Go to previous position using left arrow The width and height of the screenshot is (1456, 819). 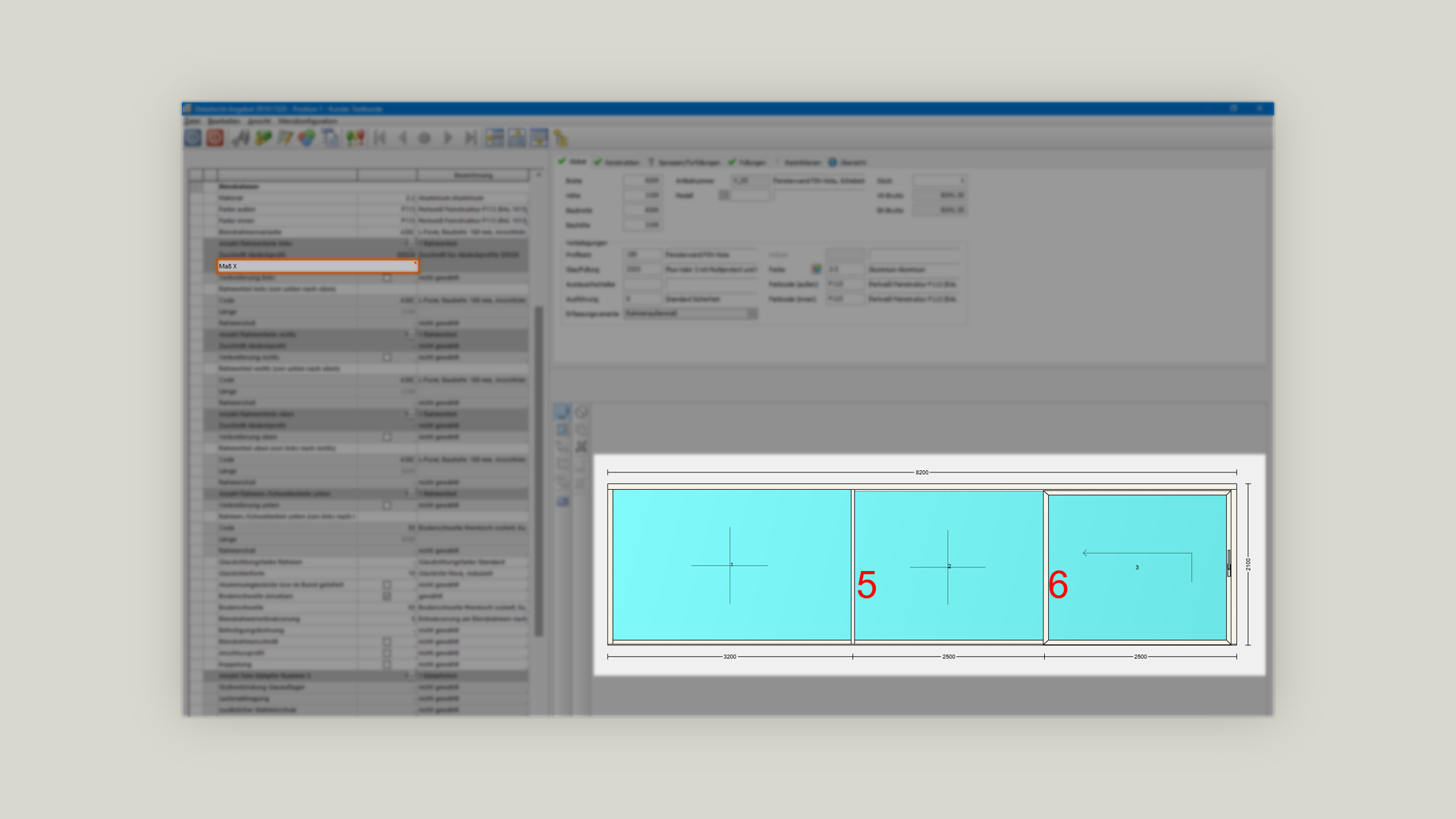pos(403,138)
